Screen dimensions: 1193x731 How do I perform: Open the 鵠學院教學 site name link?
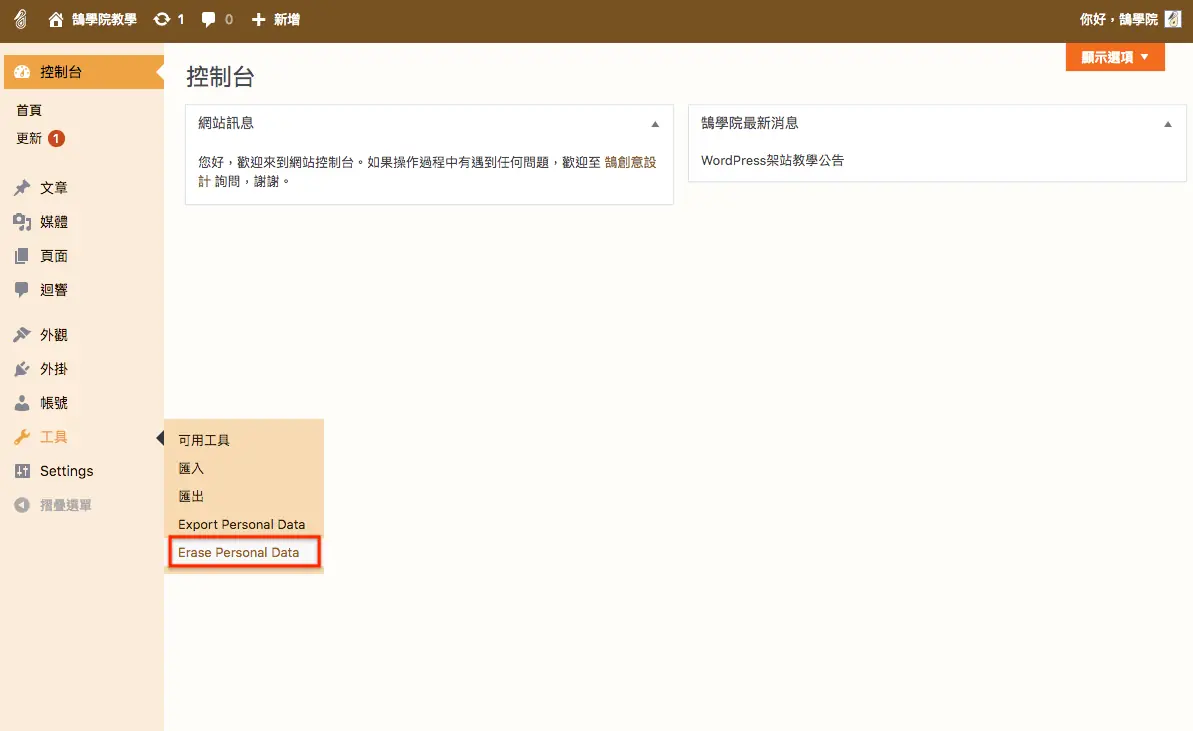104,20
